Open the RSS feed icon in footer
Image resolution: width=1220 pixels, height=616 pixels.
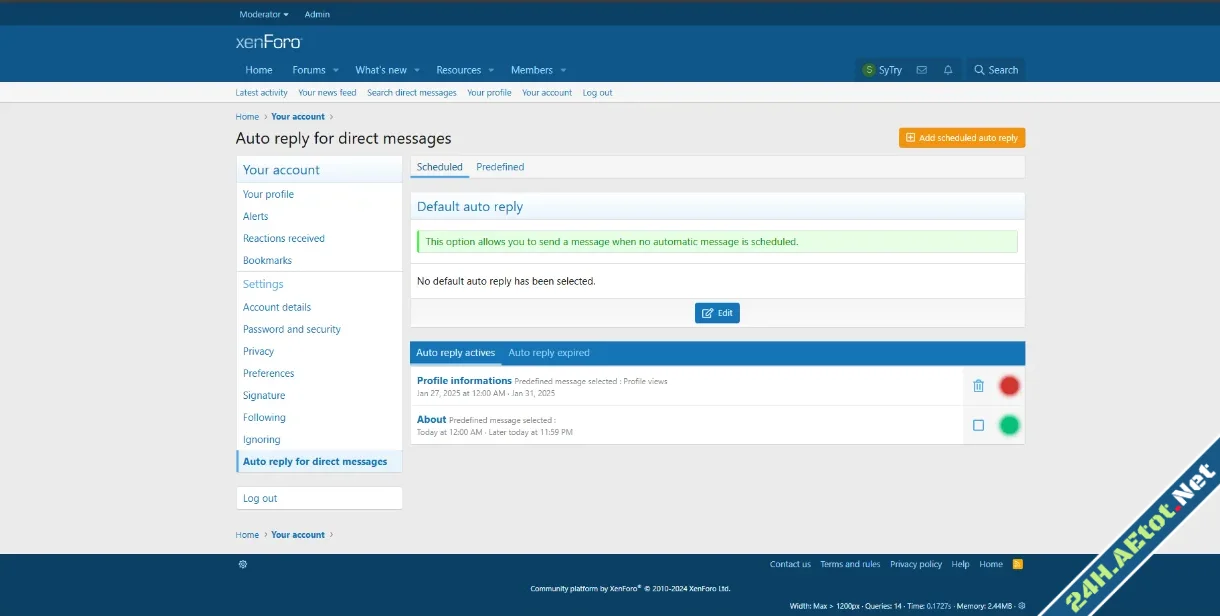(1018, 564)
